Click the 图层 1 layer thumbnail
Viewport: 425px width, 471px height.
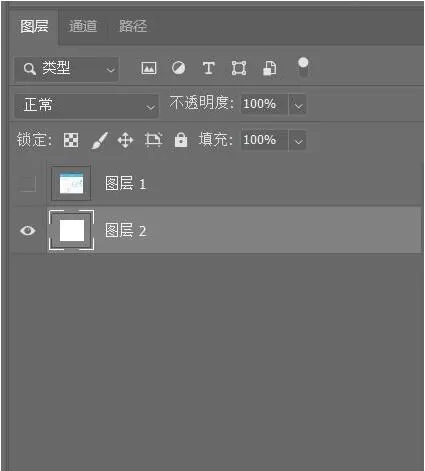[x=71, y=183]
